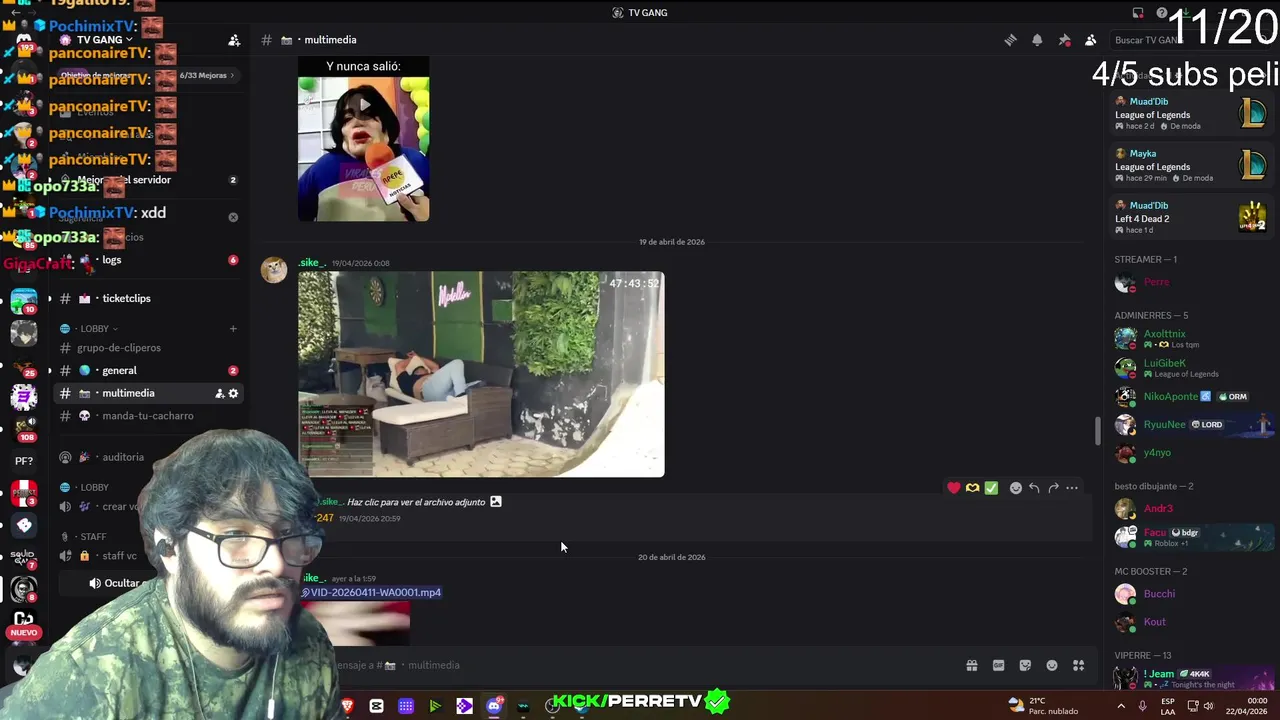Open Muad'Dib Left 4 Dead 2 activity card
The width and height of the screenshot is (1280, 720).
pyautogui.click(x=1190, y=217)
